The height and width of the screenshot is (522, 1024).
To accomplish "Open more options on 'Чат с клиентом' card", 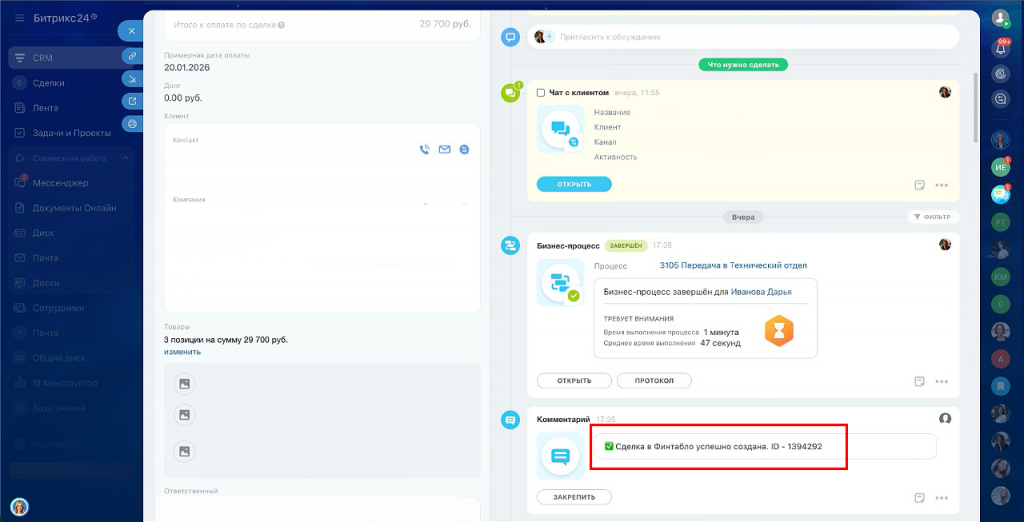I will (941, 185).
